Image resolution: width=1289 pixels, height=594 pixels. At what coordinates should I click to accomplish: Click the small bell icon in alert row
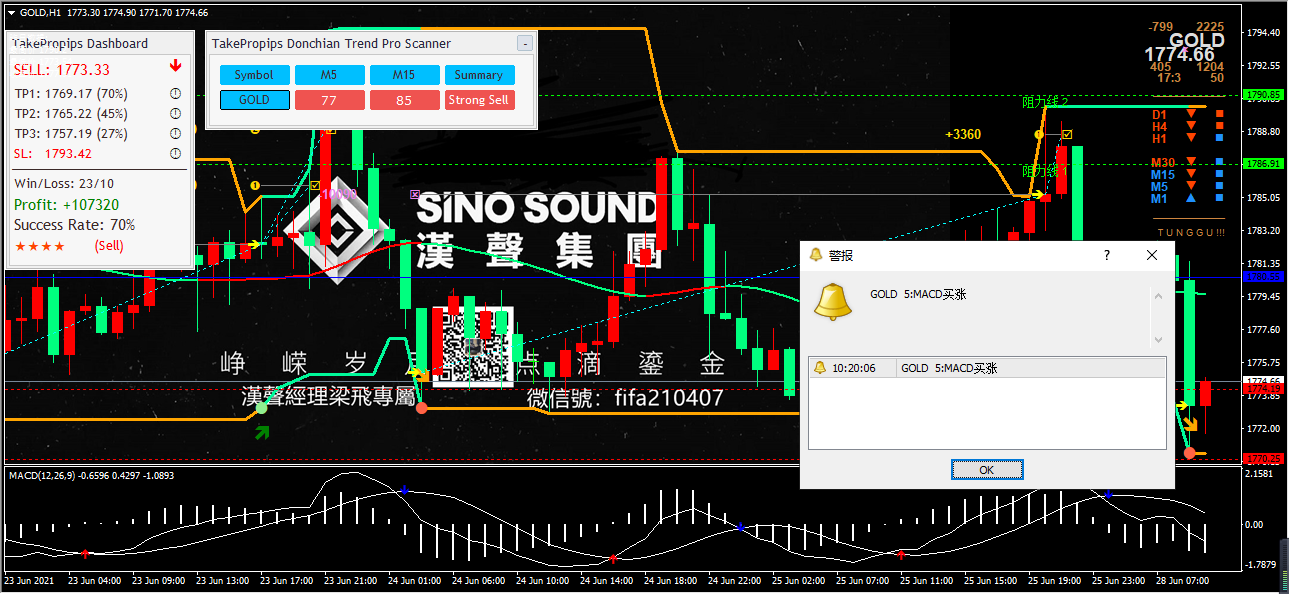tap(819, 368)
